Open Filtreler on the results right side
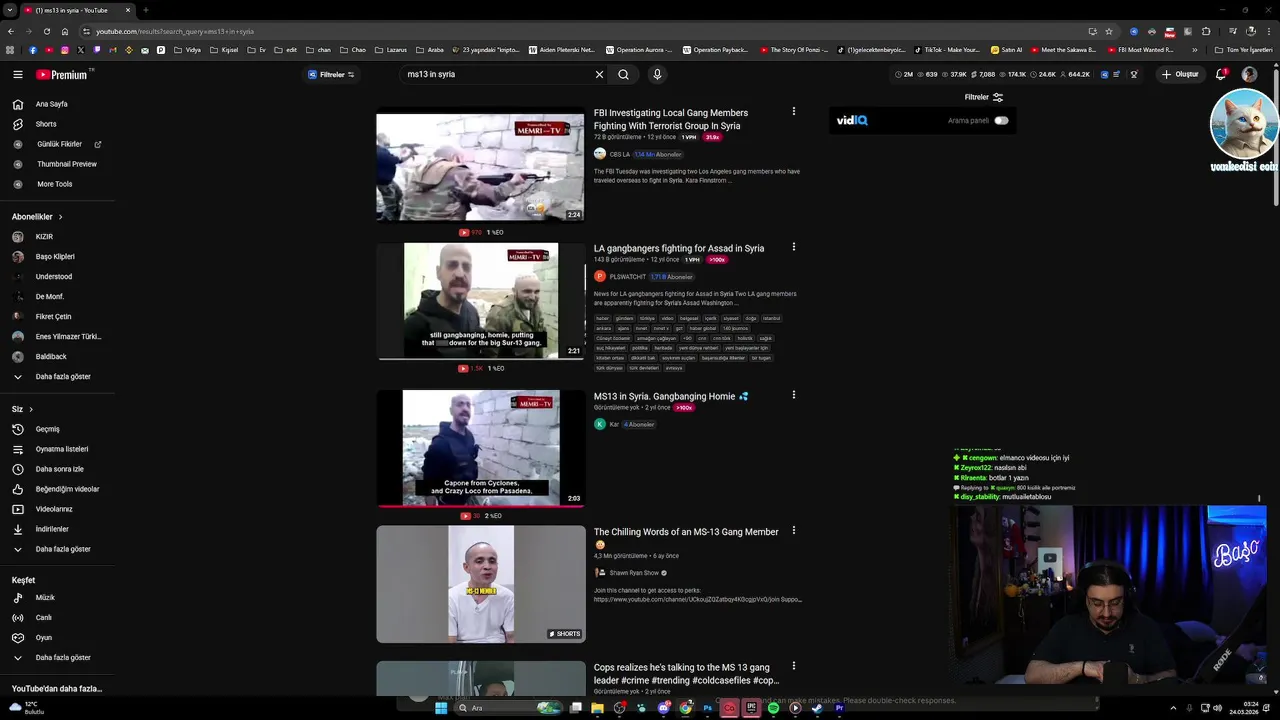The width and height of the screenshot is (1280, 720). click(984, 97)
